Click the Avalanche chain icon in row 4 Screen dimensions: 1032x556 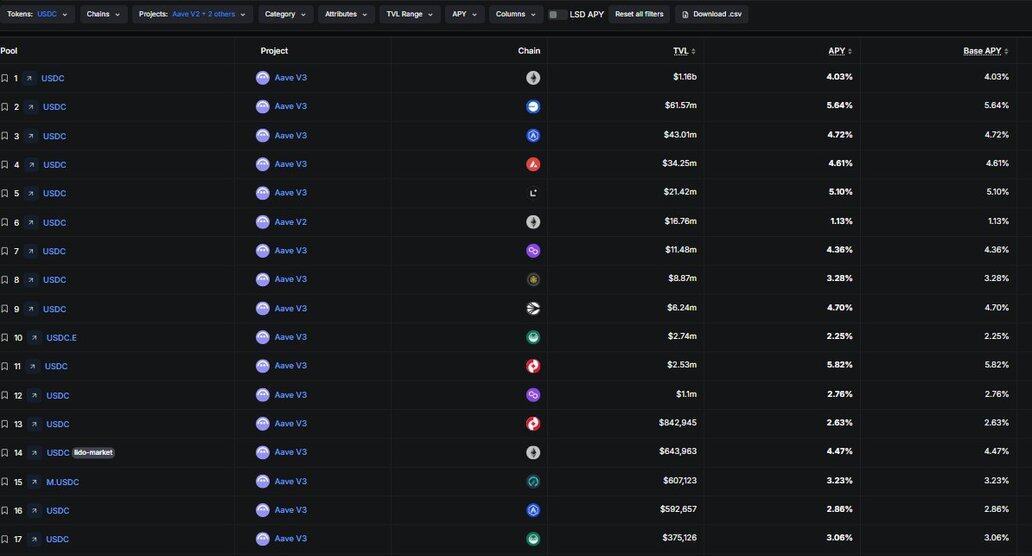(x=533, y=164)
